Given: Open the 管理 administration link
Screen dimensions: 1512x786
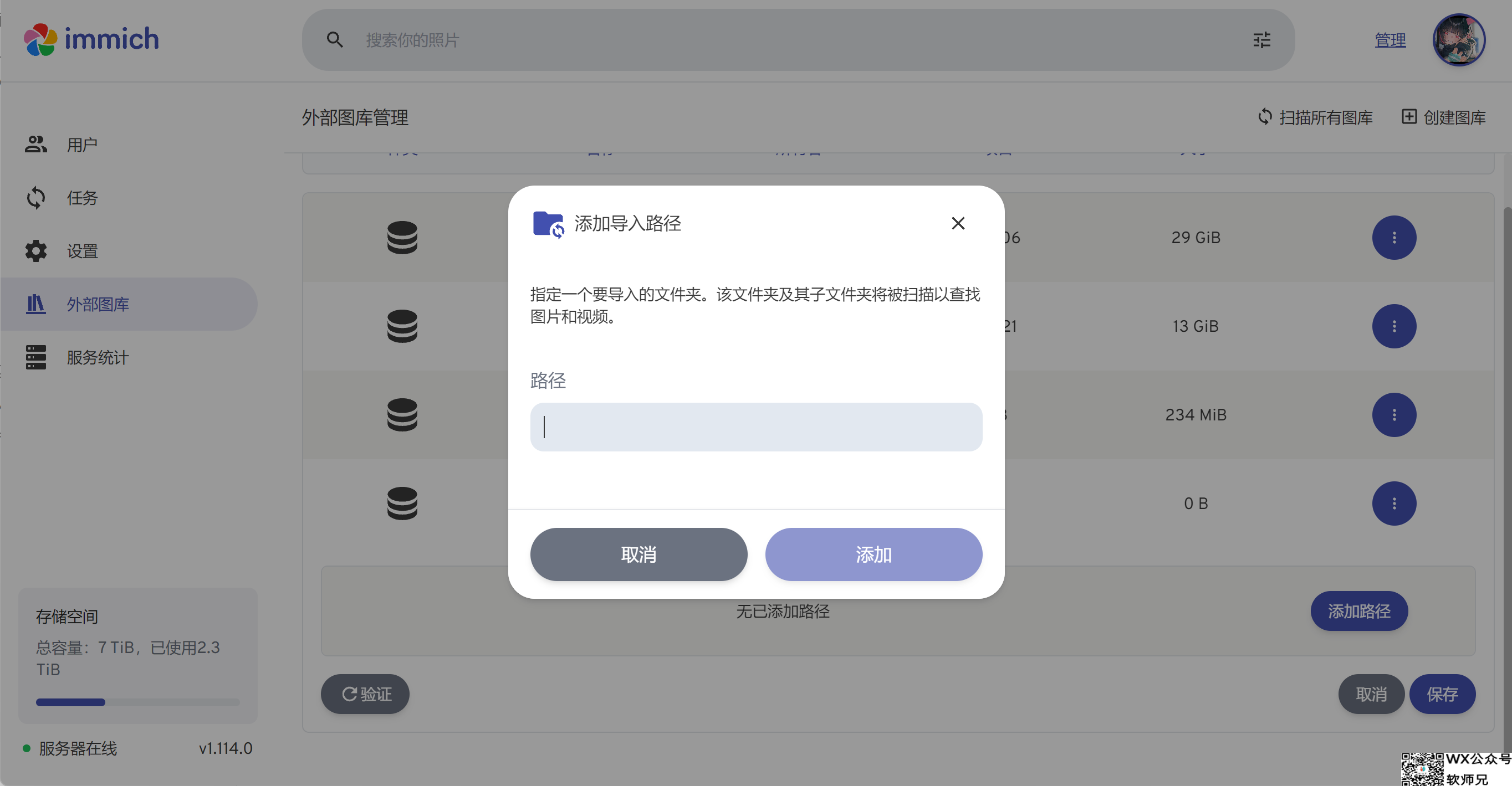Looking at the screenshot, I should pos(1390,40).
